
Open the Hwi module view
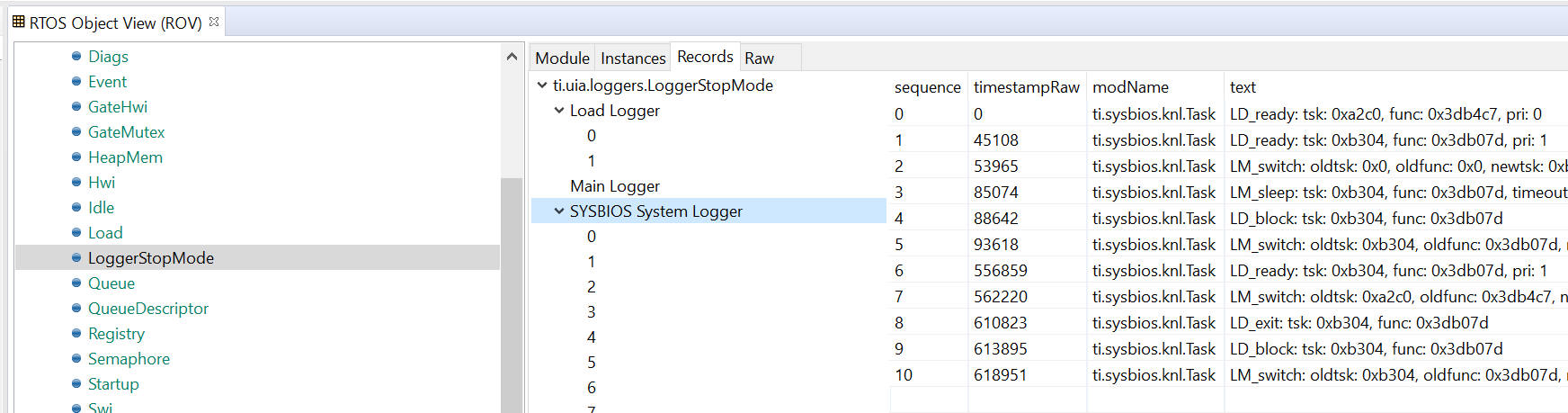click(102, 183)
